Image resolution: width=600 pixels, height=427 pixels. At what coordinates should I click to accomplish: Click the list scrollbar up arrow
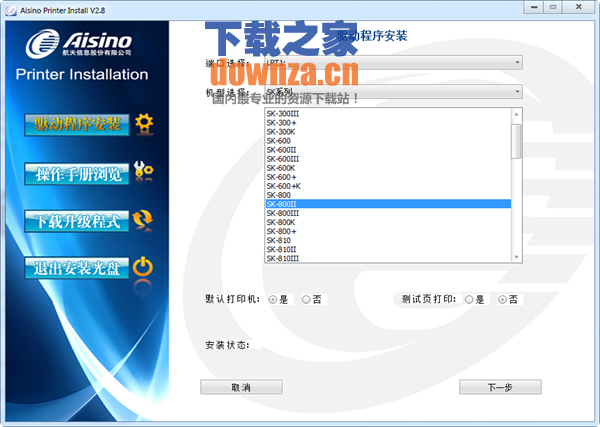point(516,114)
